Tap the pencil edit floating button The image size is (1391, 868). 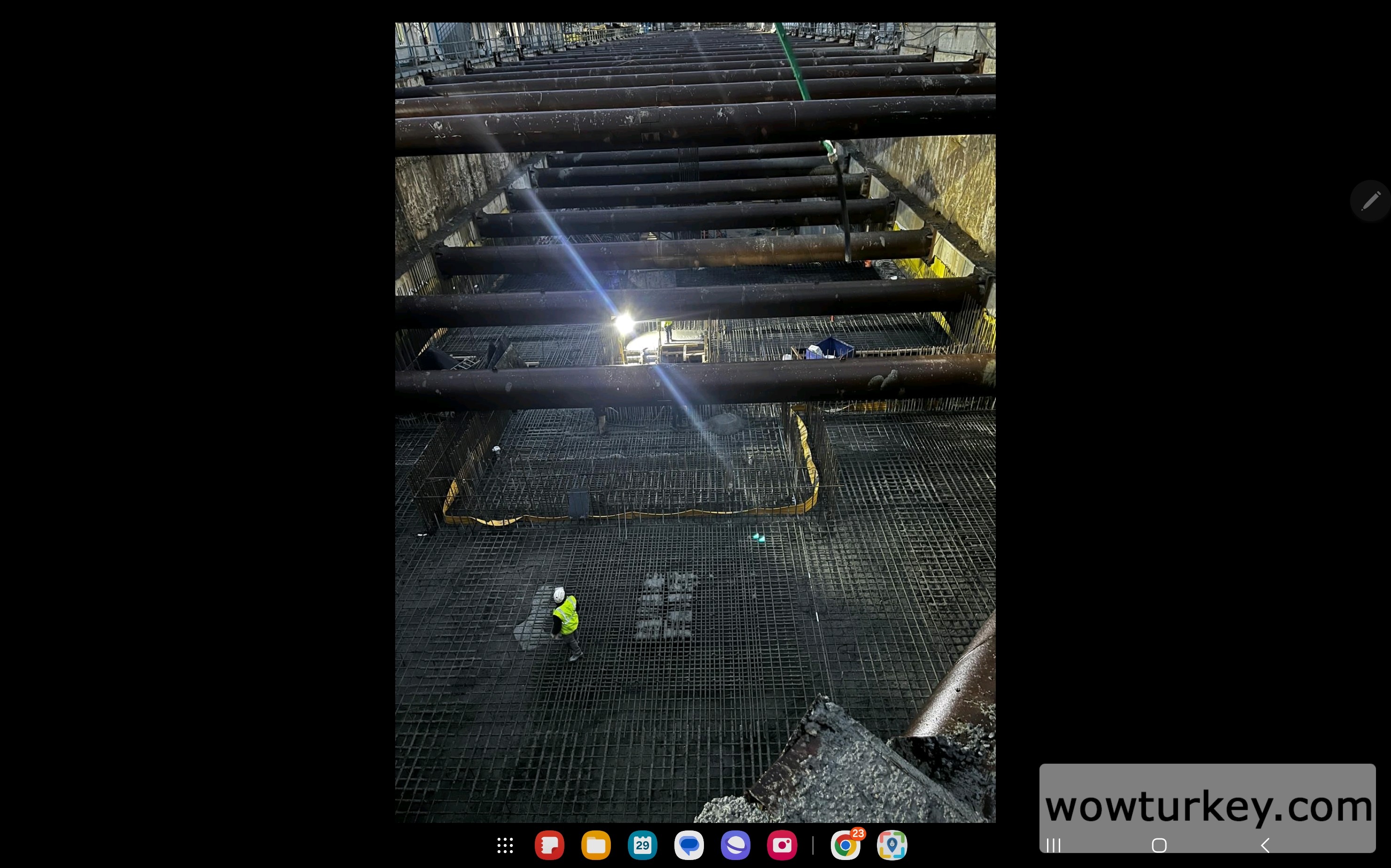(x=1370, y=201)
